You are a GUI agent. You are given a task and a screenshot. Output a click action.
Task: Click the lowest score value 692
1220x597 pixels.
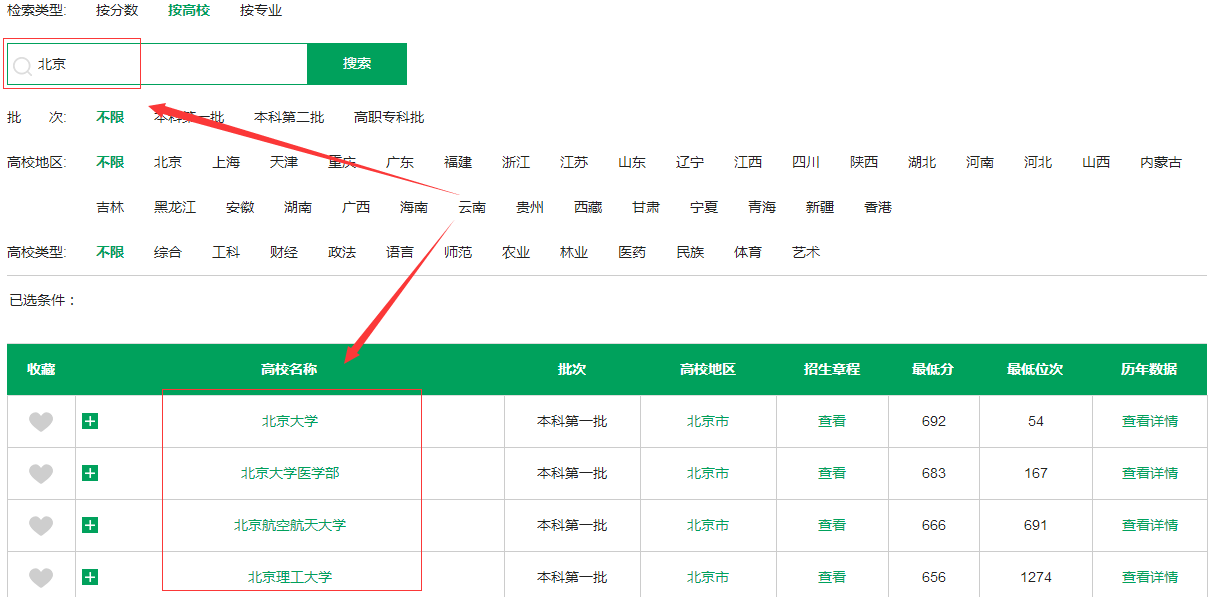click(x=934, y=421)
